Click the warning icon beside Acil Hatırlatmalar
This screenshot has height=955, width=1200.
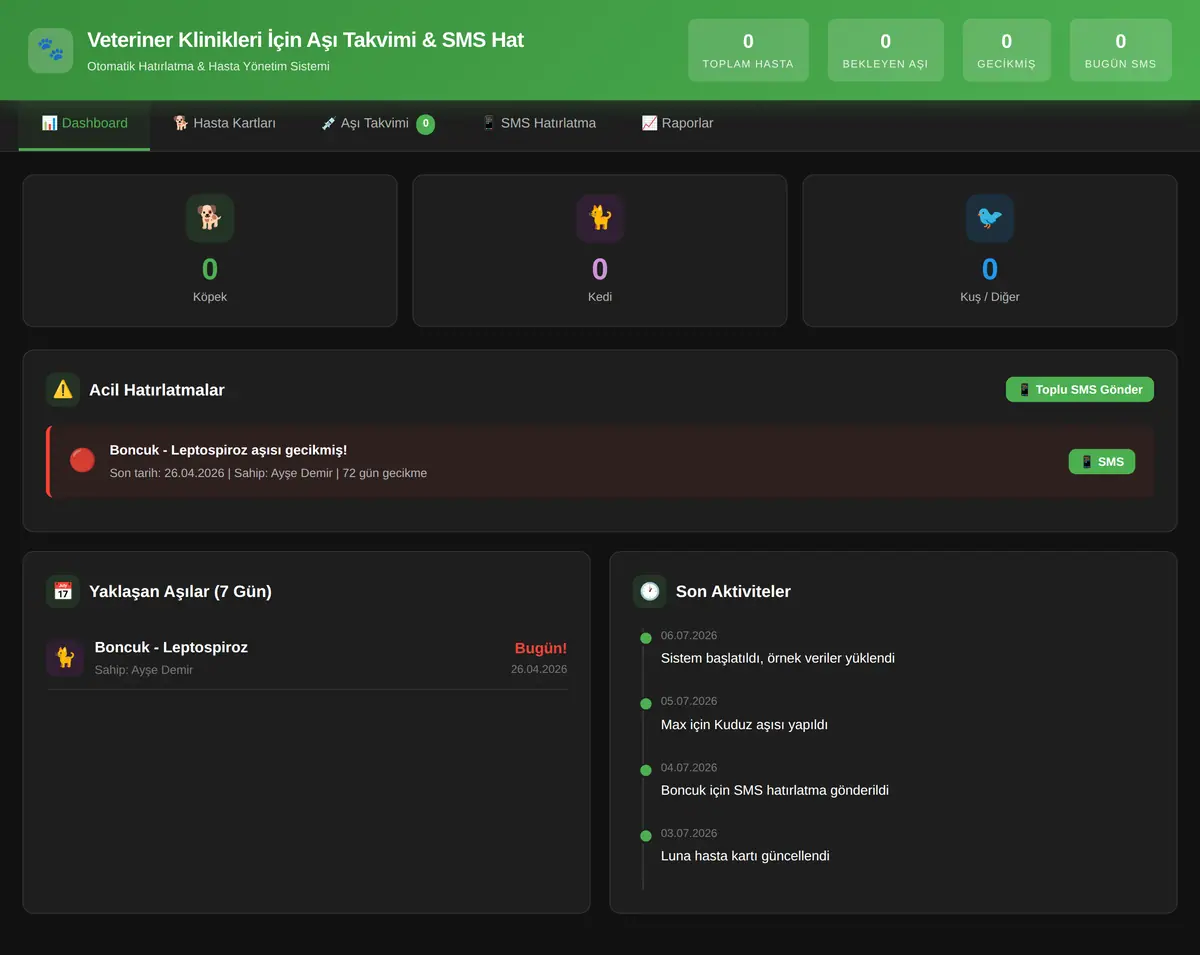[63, 390]
